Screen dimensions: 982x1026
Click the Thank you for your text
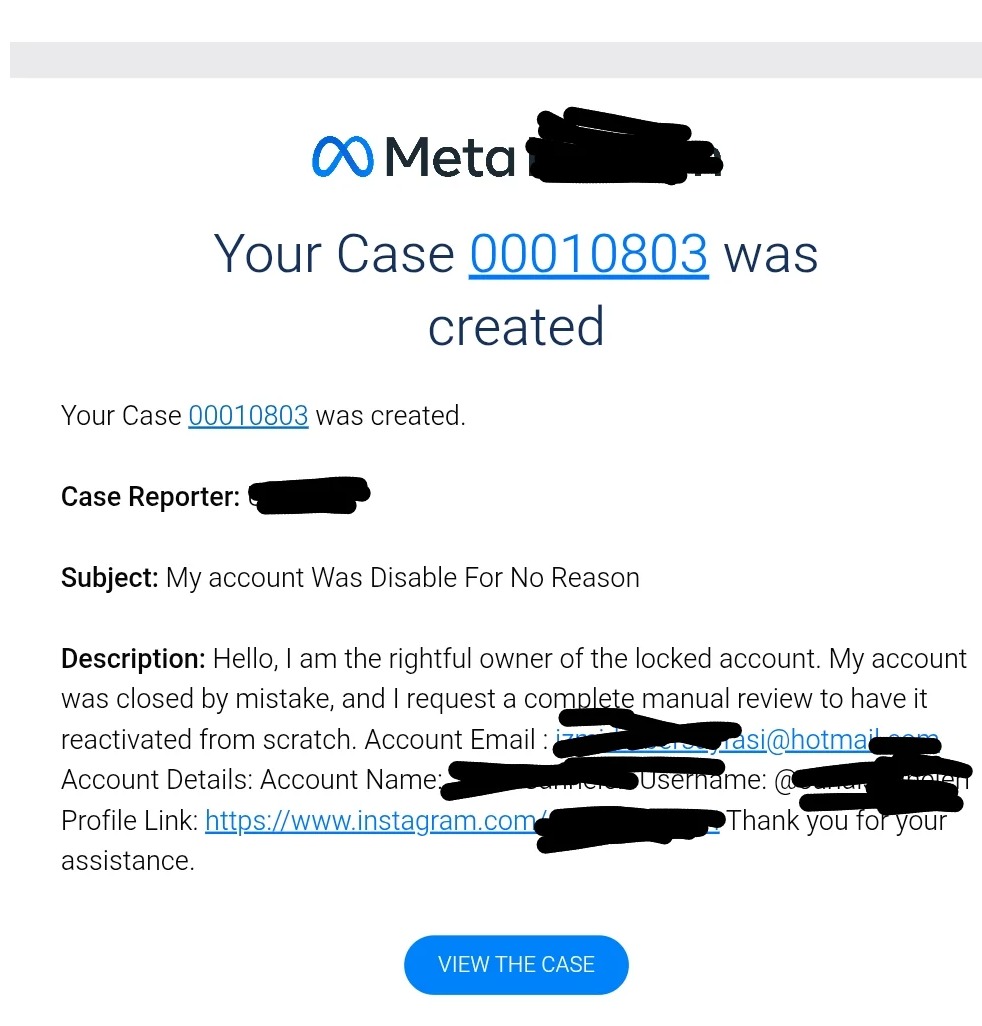(x=837, y=821)
